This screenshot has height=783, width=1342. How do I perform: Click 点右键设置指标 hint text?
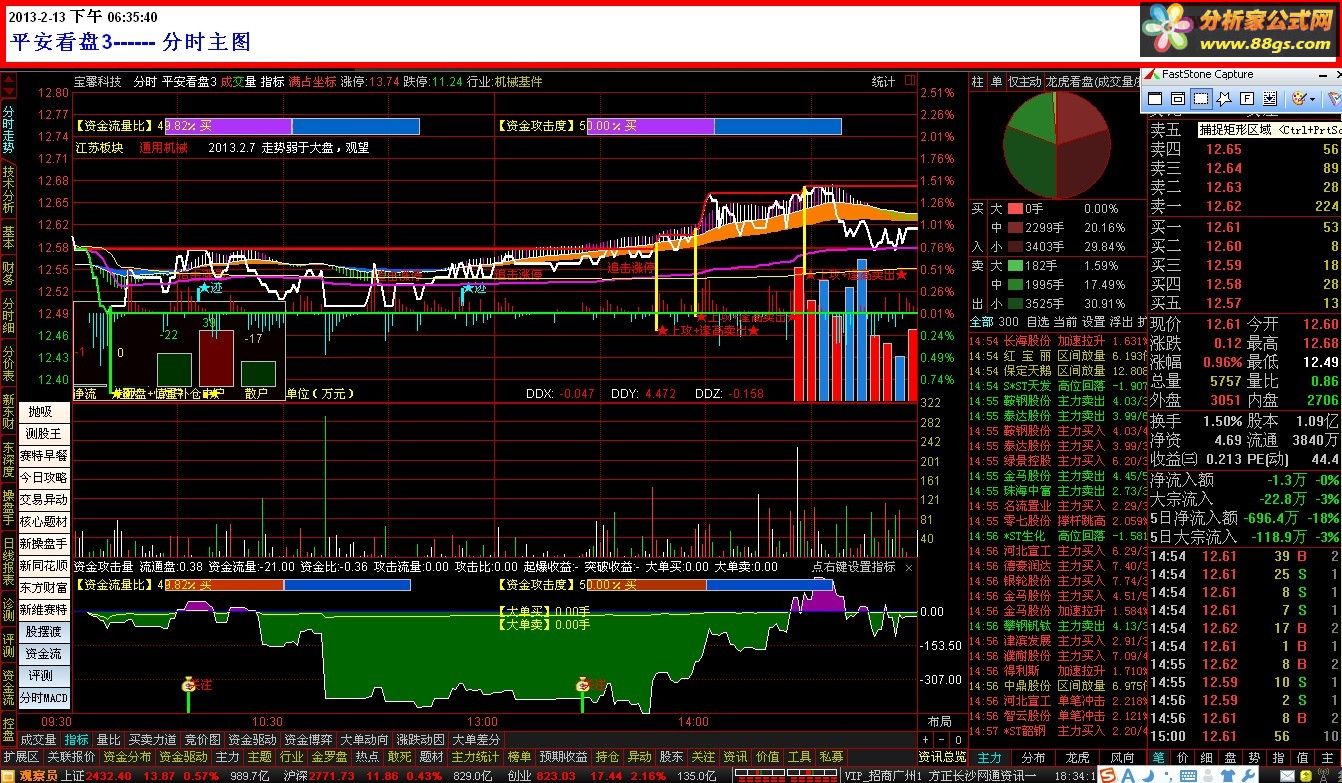[853, 567]
